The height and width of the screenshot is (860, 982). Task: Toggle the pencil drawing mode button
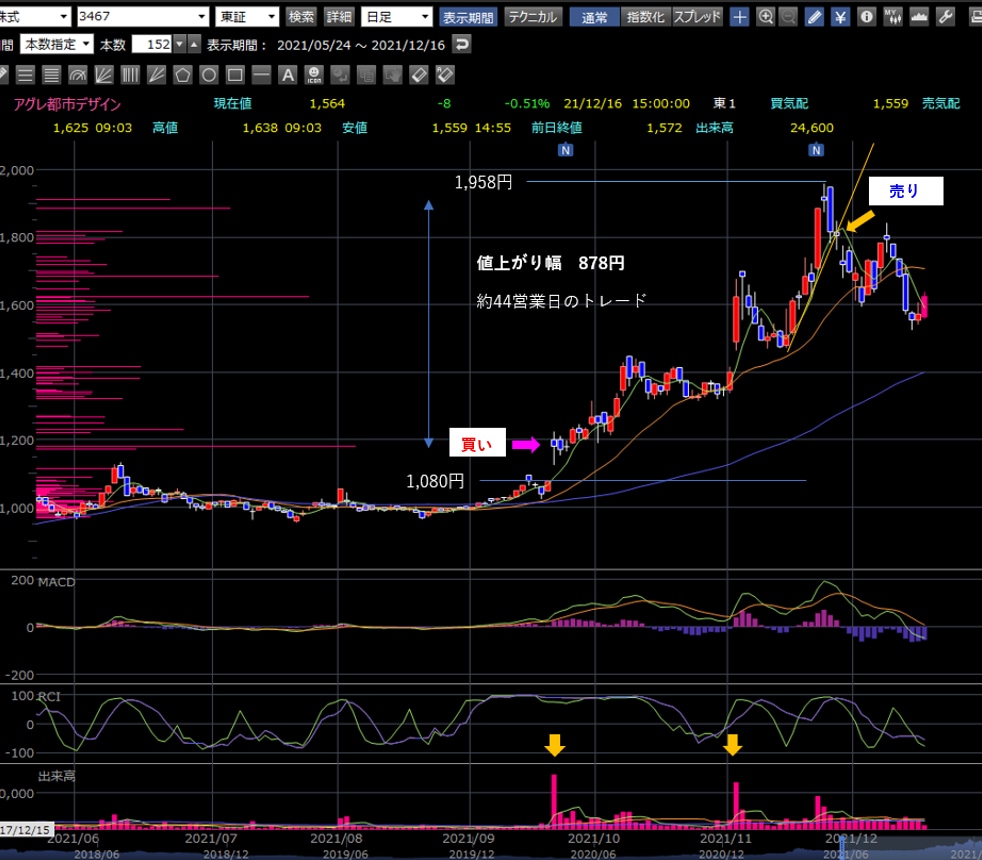tap(814, 17)
